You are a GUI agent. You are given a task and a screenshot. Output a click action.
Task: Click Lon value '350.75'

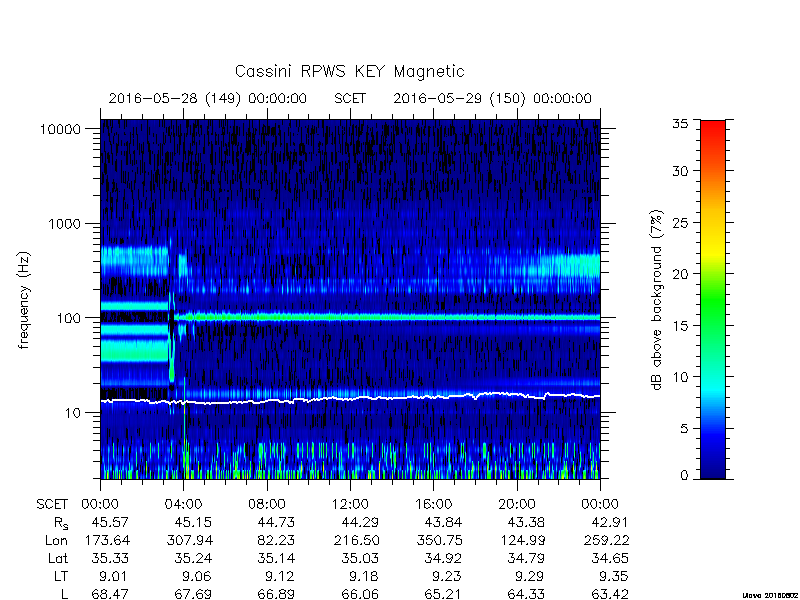click(x=439, y=540)
